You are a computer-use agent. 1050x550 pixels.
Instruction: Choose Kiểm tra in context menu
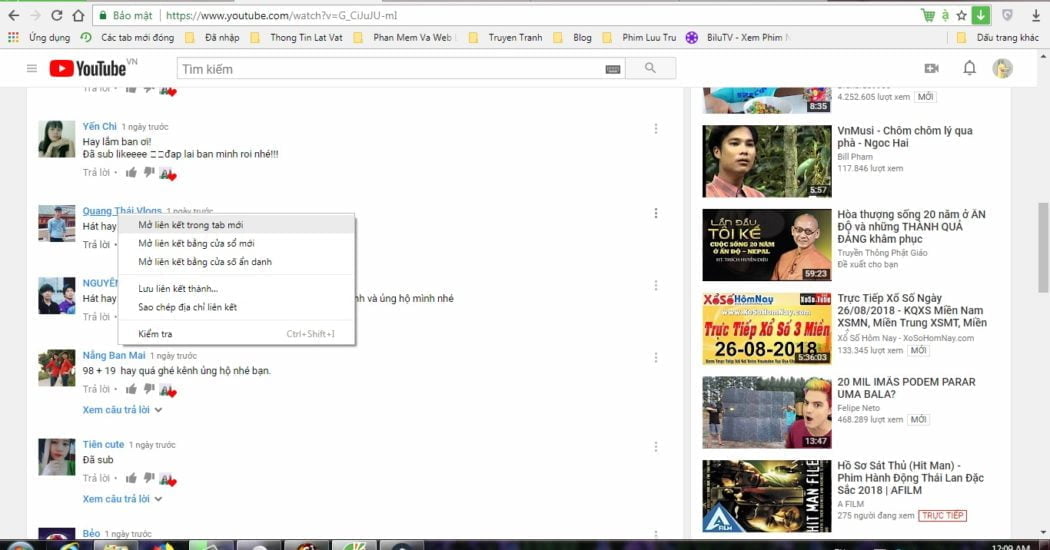[236, 334]
